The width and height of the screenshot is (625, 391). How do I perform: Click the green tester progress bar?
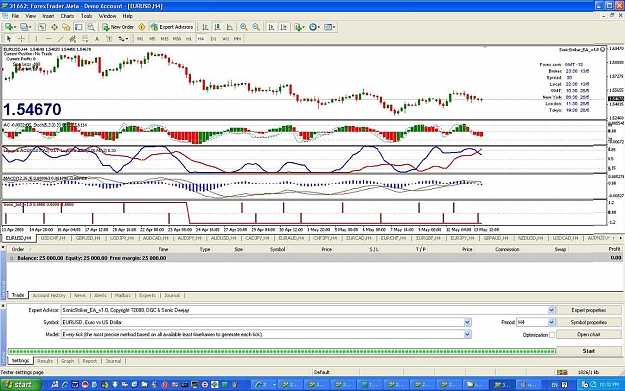point(281,351)
